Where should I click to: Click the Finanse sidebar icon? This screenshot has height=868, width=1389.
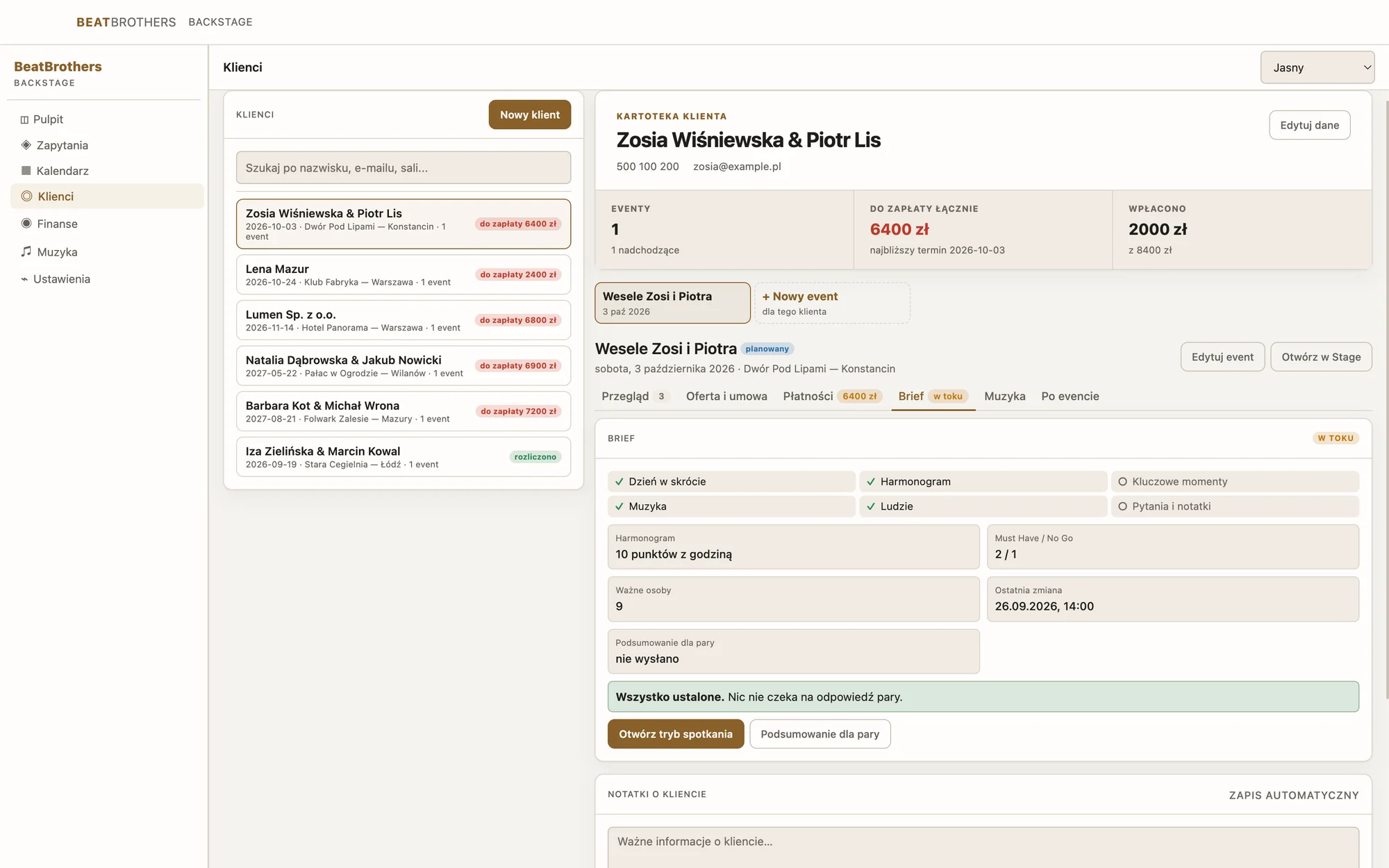point(26,224)
